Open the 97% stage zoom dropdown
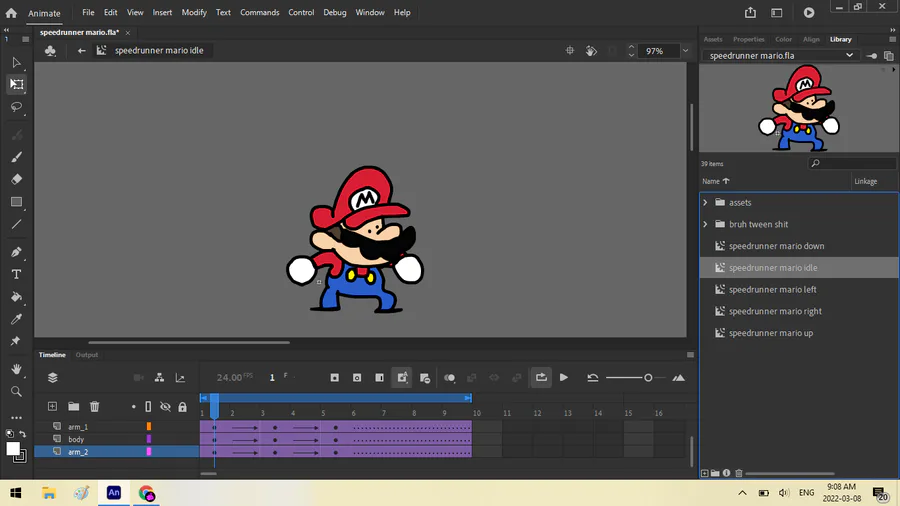The image size is (900, 506). pyautogui.click(x=685, y=50)
